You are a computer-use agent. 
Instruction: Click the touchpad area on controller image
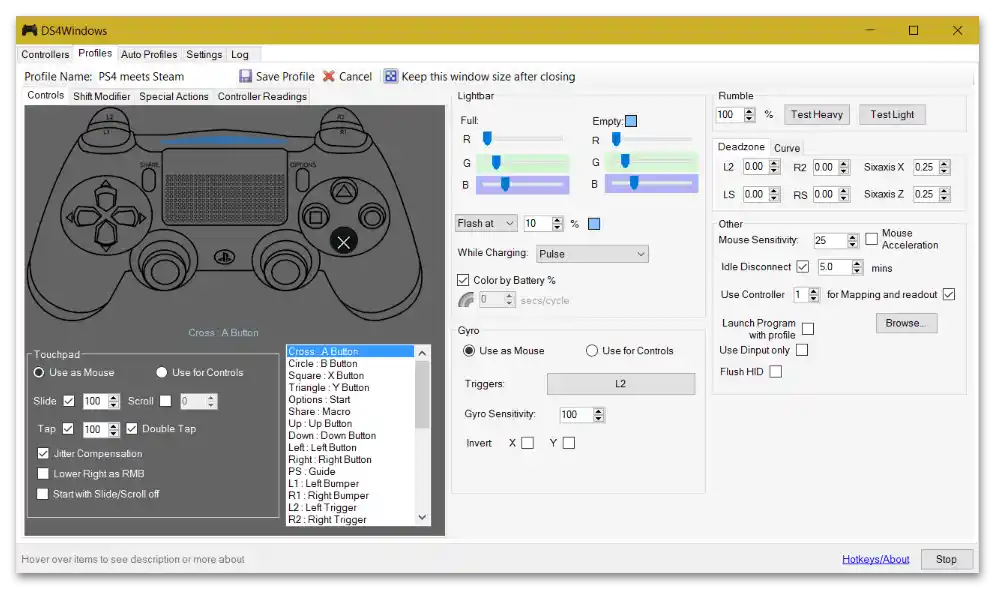click(x=224, y=186)
